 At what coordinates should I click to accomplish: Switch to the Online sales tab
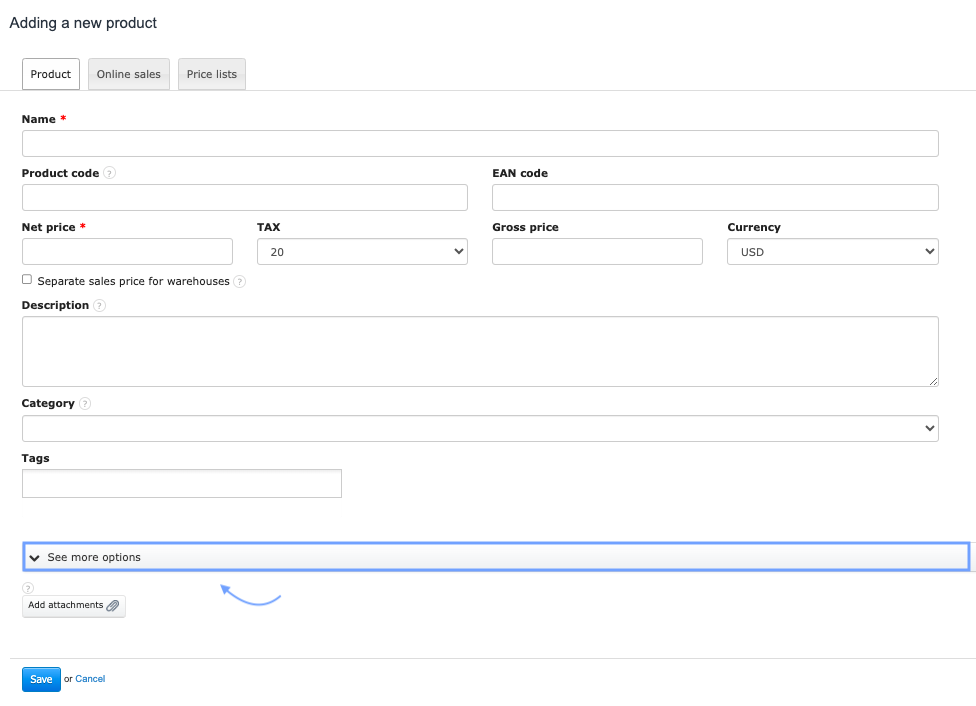[x=128, y=75]
